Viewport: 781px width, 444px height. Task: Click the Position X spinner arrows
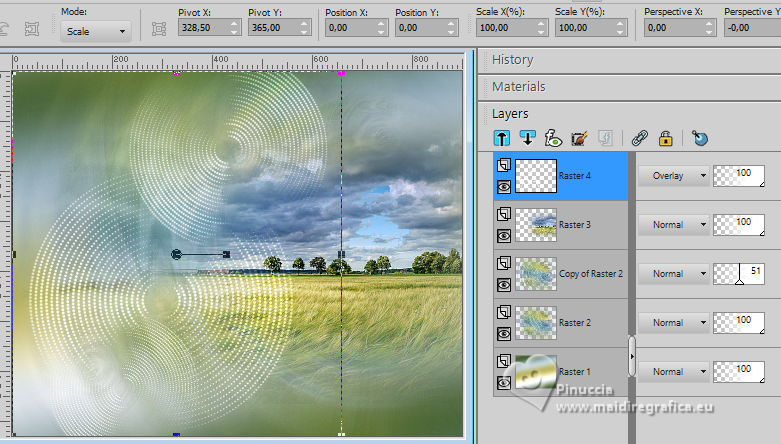pos(382,28)
